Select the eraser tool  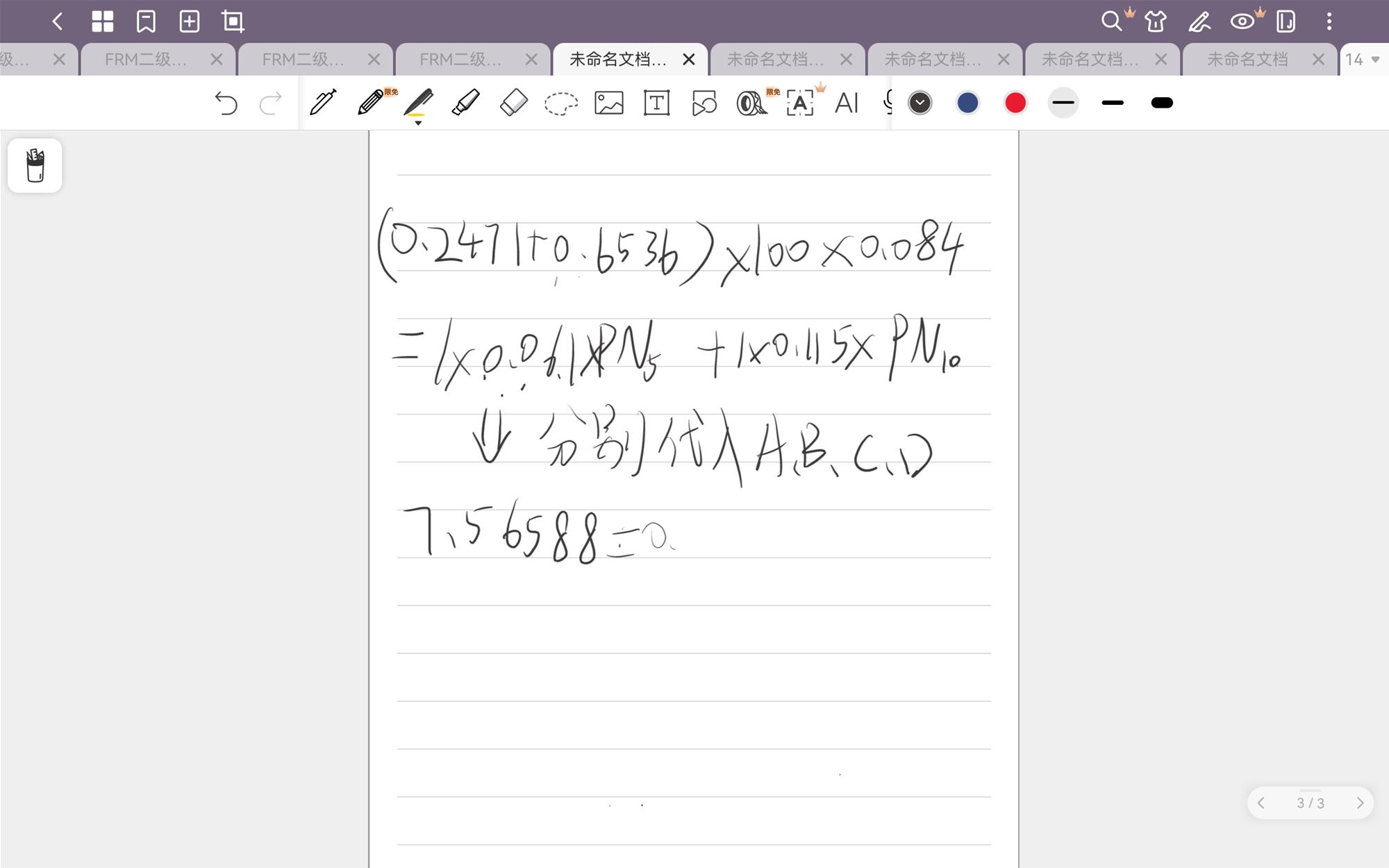point(513,103)
